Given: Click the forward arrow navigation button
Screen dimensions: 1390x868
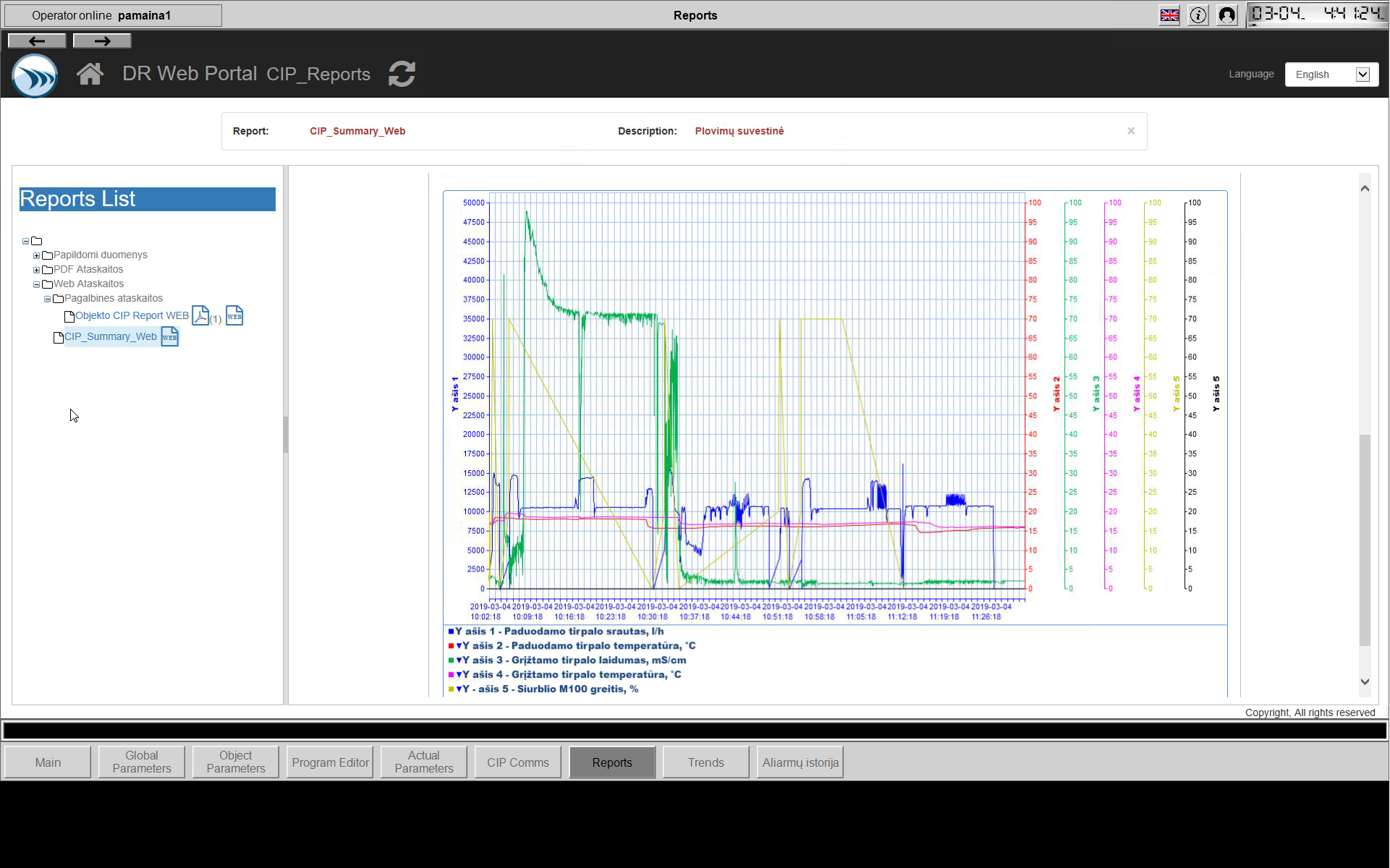Looking at the screenshot, I should 102,41.
